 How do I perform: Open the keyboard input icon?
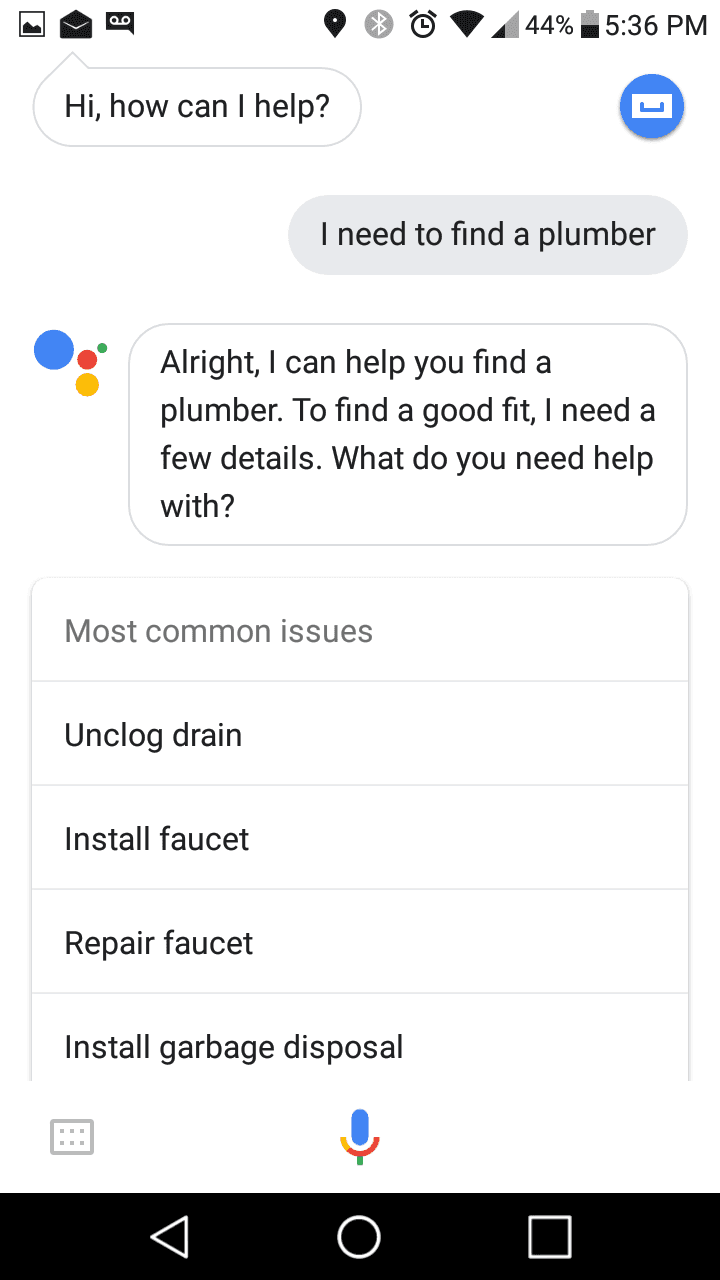click(72, 1137)
